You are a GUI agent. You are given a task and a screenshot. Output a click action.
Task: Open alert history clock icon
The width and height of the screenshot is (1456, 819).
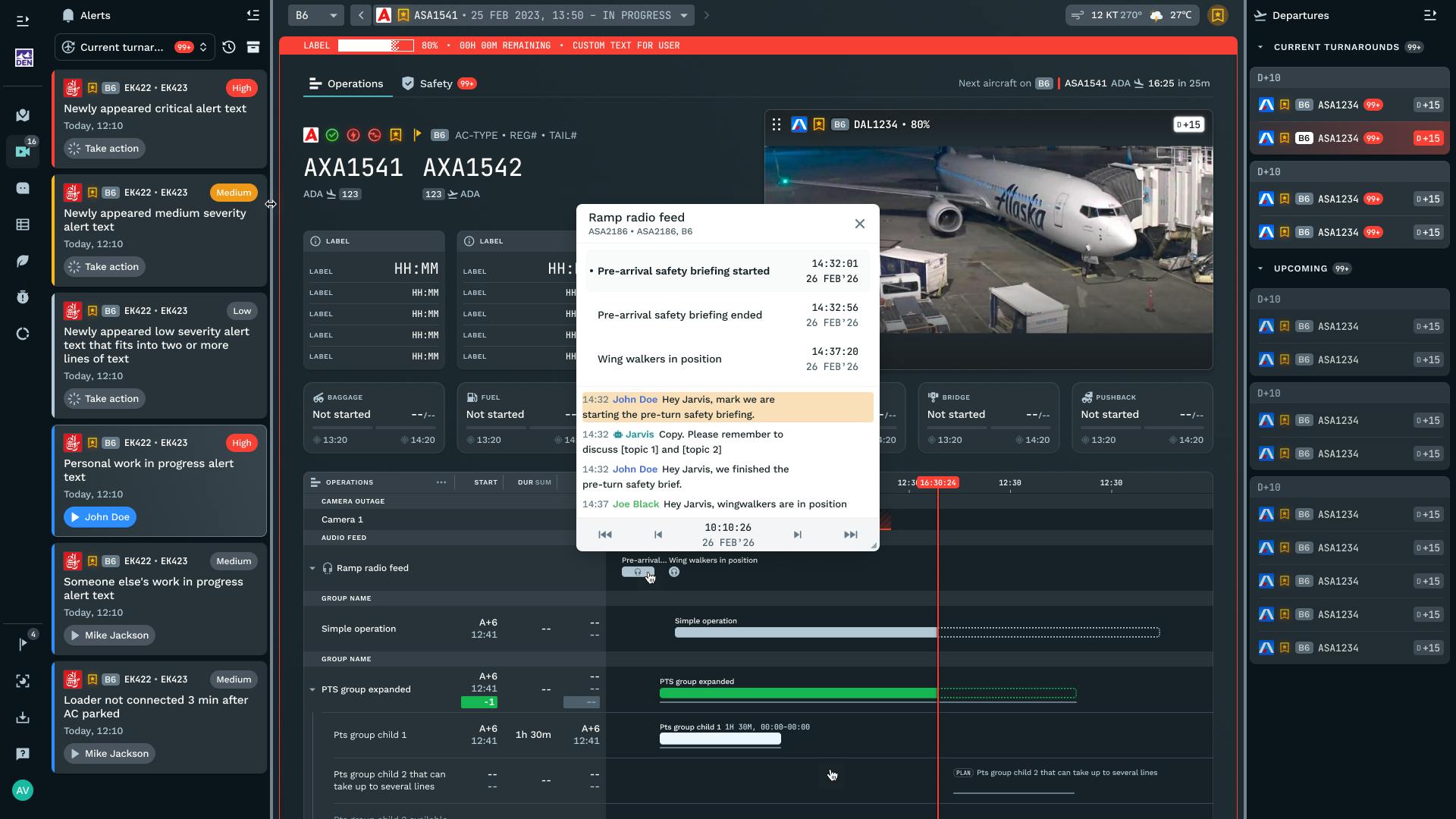[x=229, y=47]
